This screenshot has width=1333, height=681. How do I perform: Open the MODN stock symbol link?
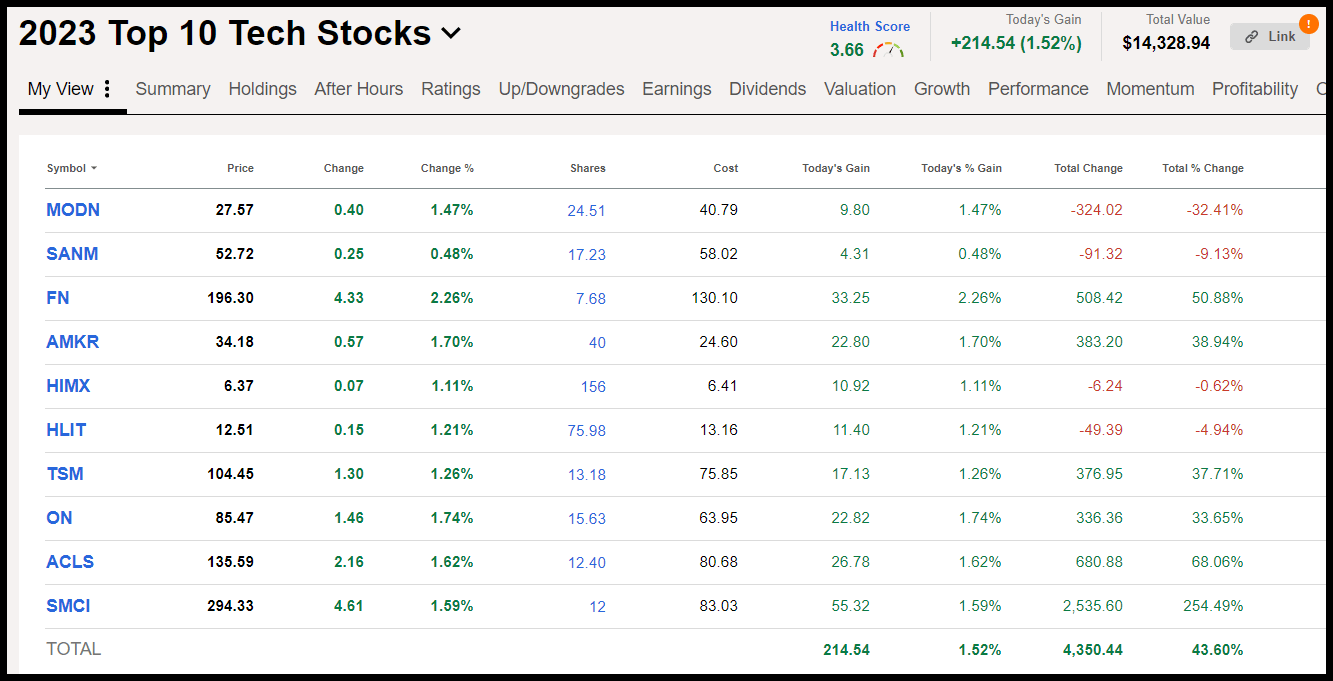73,210
